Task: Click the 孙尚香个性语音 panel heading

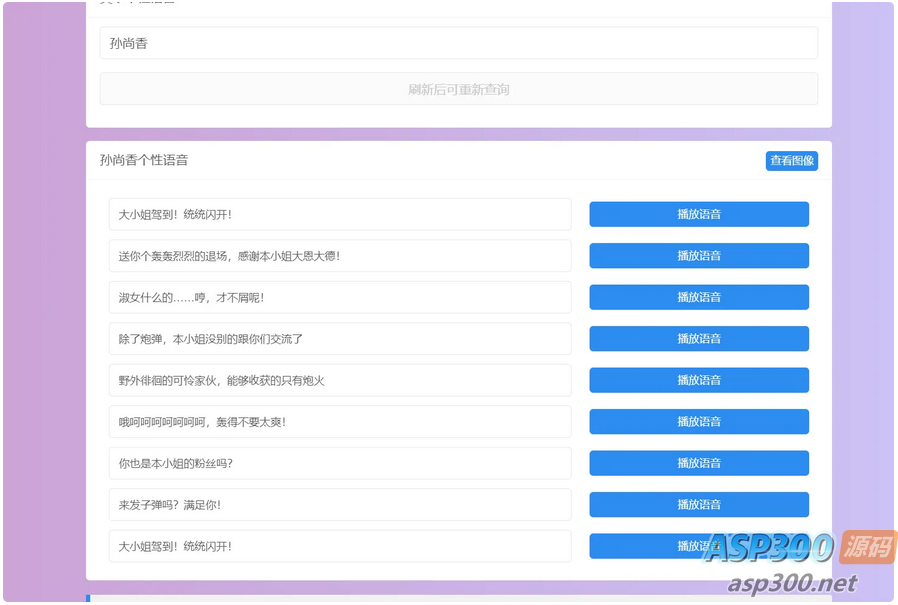Action: point(144,160)
